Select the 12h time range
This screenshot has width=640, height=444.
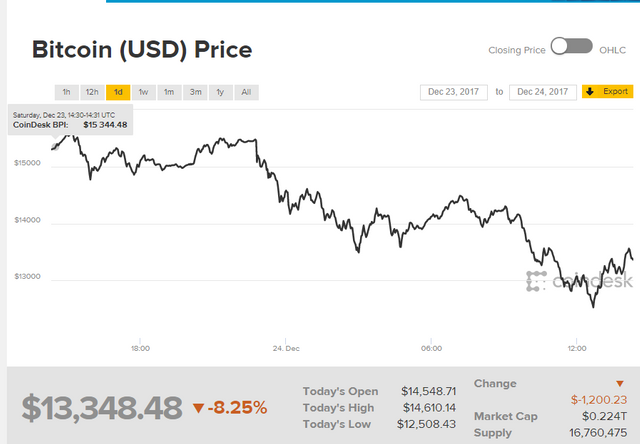click(x=91, y=92)
